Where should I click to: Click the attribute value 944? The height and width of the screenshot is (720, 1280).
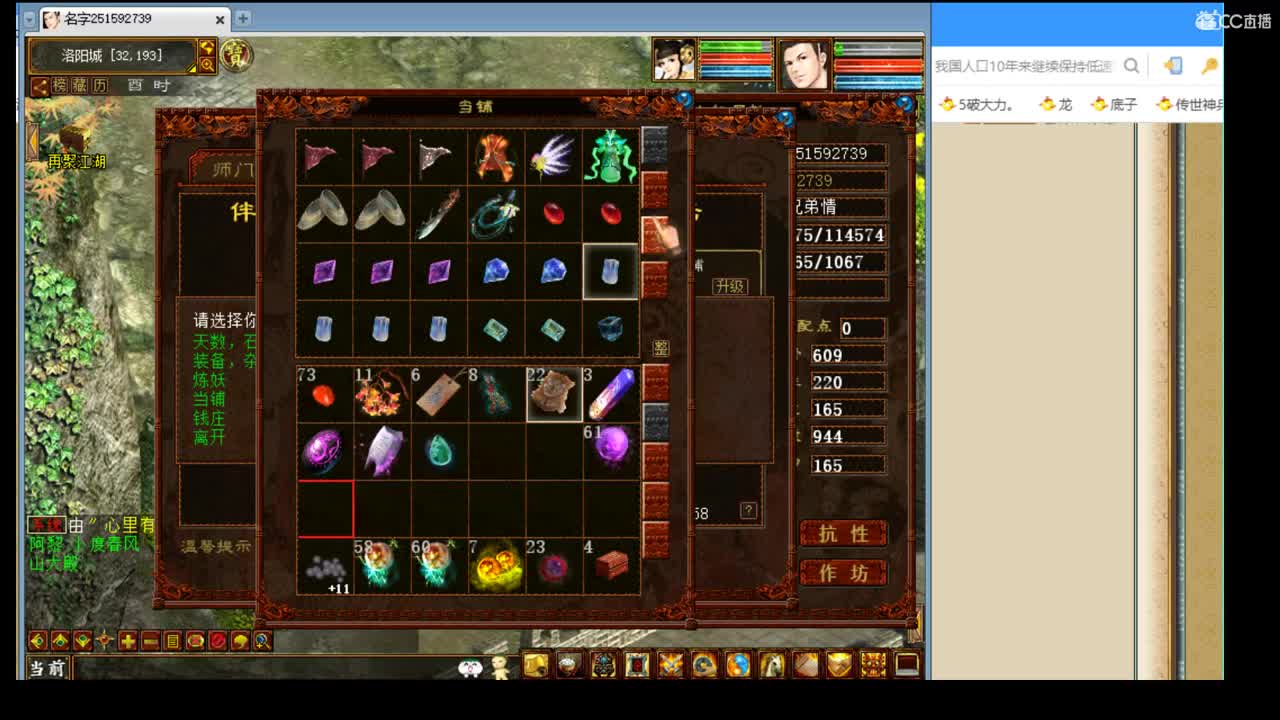point(847,436)
